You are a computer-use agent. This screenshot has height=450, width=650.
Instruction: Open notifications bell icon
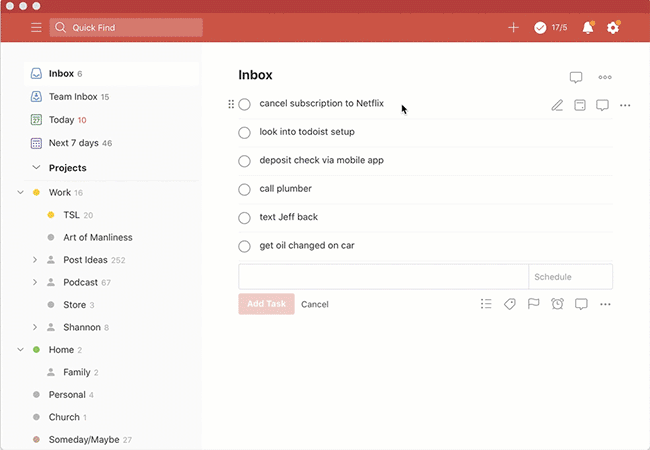588,27
